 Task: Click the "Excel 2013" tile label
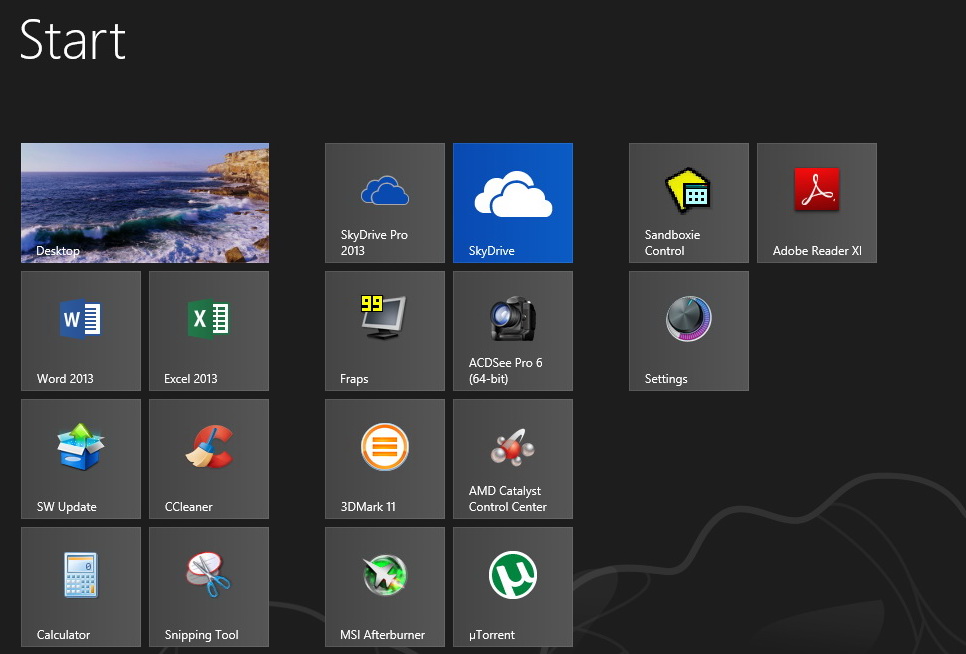(x=191, y=379)
